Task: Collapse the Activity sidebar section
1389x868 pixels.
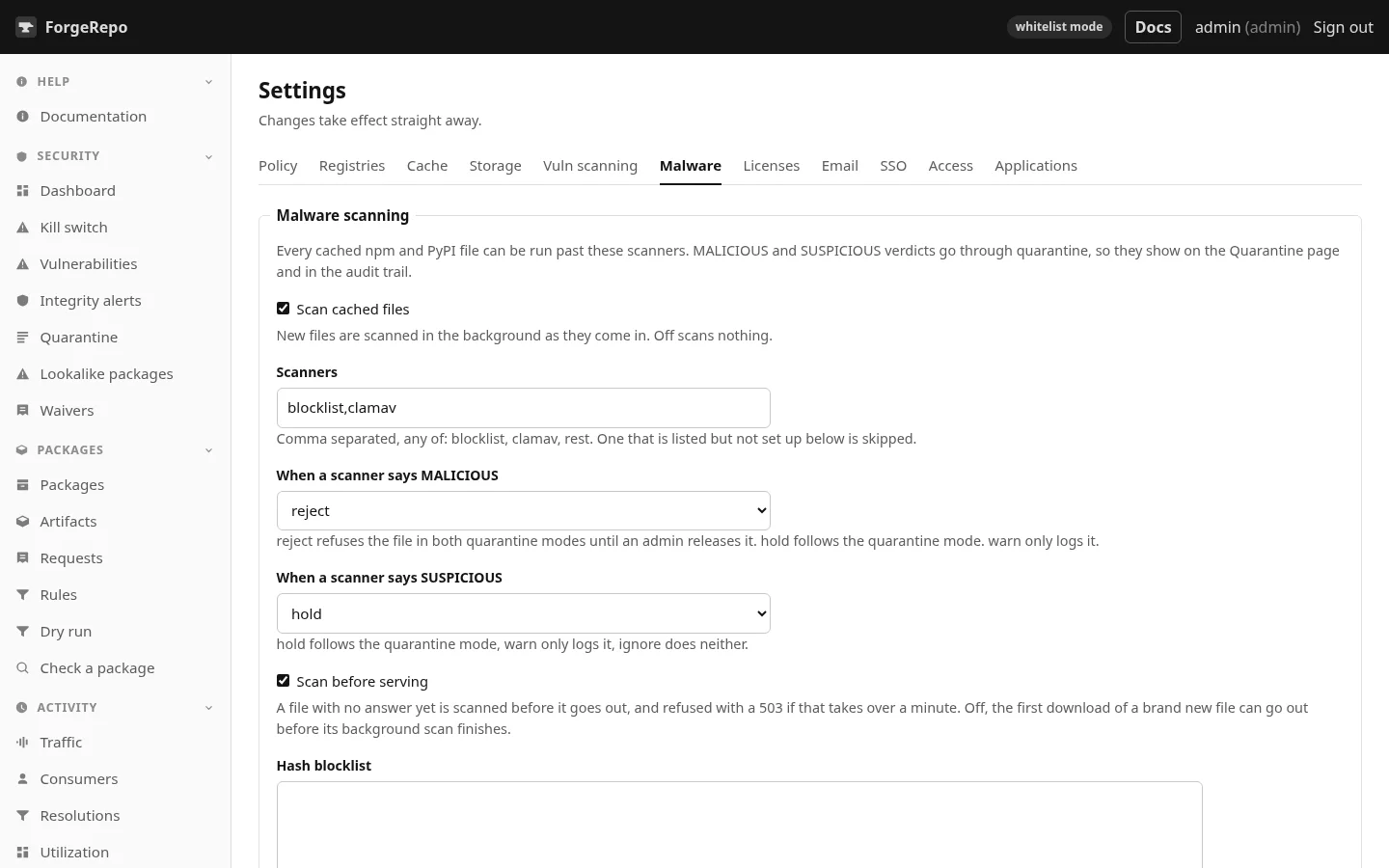Action: (x=209, y=708)
